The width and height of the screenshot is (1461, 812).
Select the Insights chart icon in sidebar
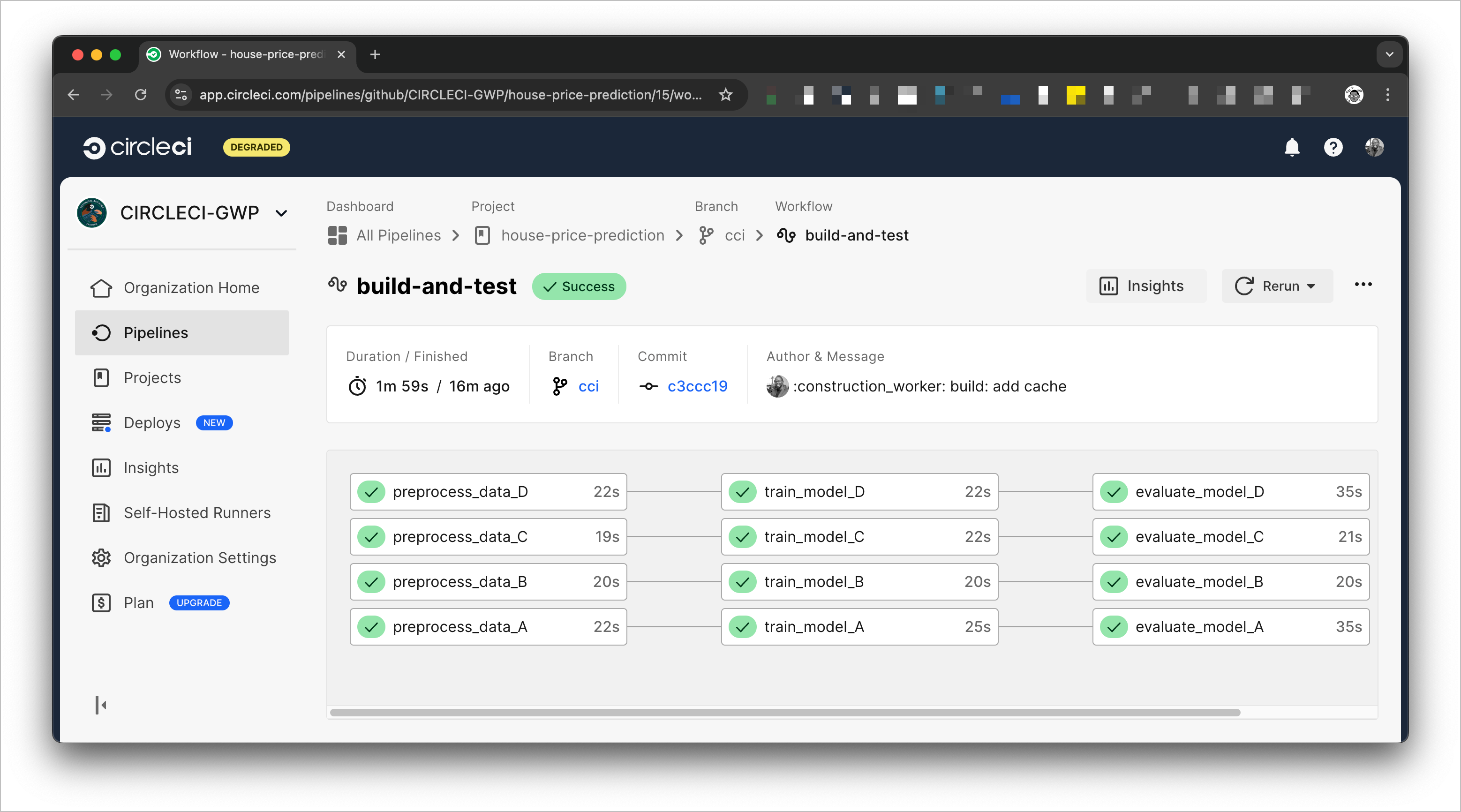[x=102, y=468]
